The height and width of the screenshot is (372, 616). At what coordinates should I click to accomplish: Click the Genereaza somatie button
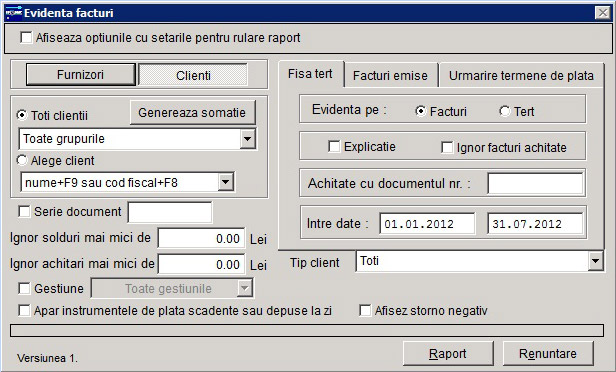click(192, 113)
